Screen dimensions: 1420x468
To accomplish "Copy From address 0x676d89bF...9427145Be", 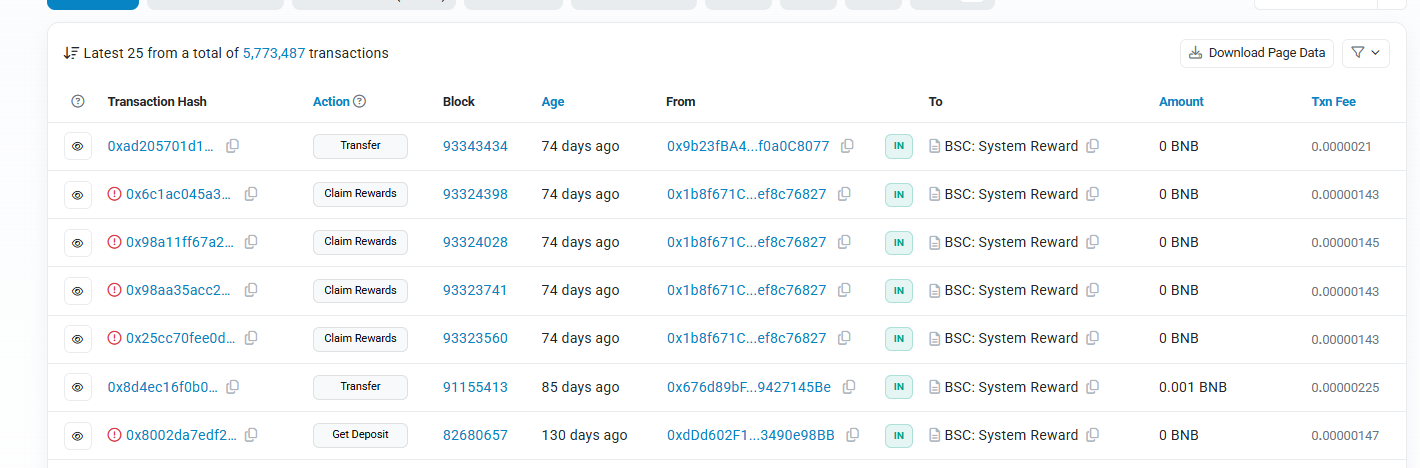I will (849, 387).
